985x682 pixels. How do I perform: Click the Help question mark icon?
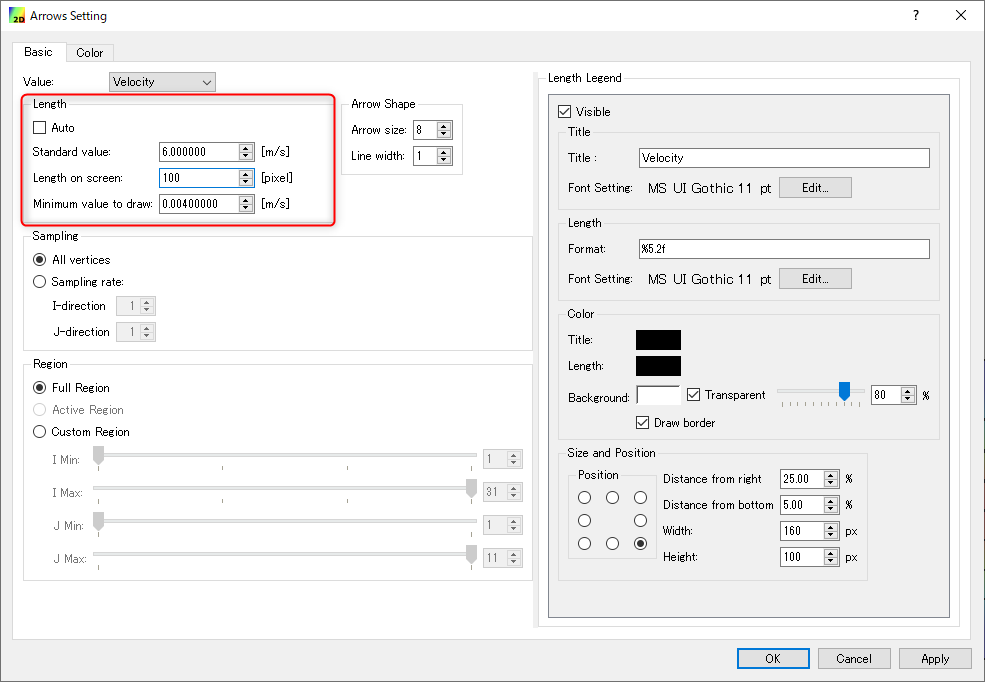point(916,16)
